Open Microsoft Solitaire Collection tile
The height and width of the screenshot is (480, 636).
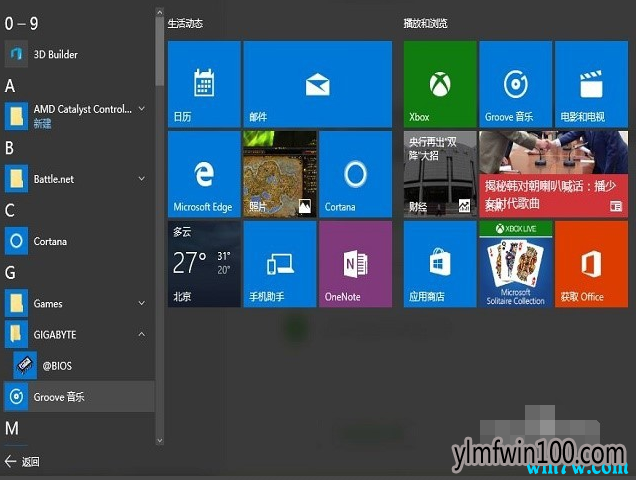pyautogui.click(x=516, y=264)
